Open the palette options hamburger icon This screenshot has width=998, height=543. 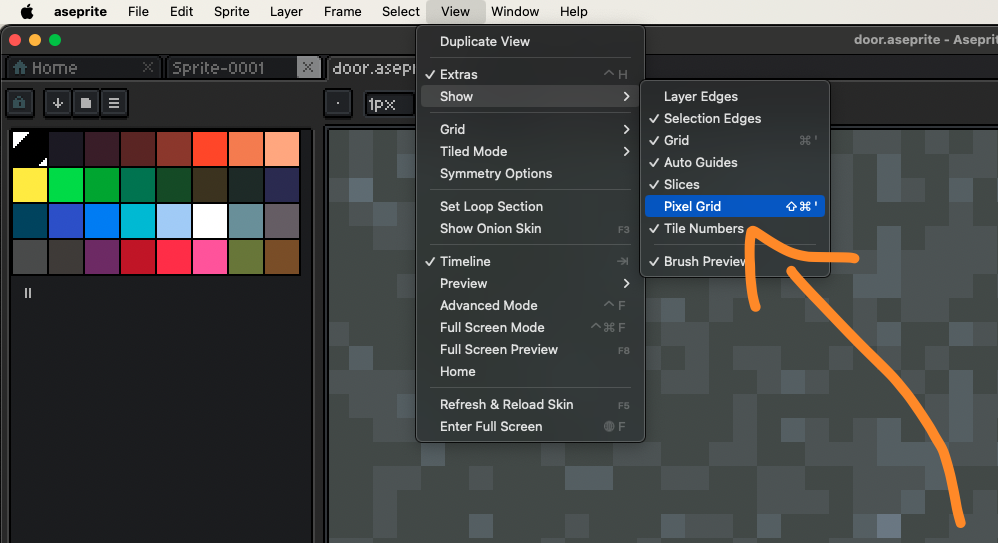tap(114, 102)
